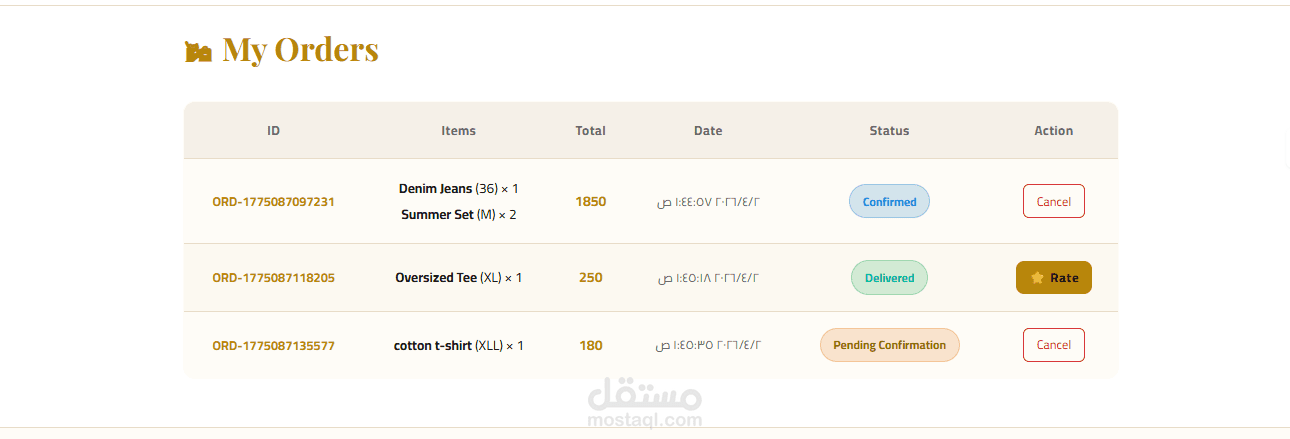Cancel order ORD-1775087135577
This screenshot has height=439, width=1290.
(x=1053, y=345)
